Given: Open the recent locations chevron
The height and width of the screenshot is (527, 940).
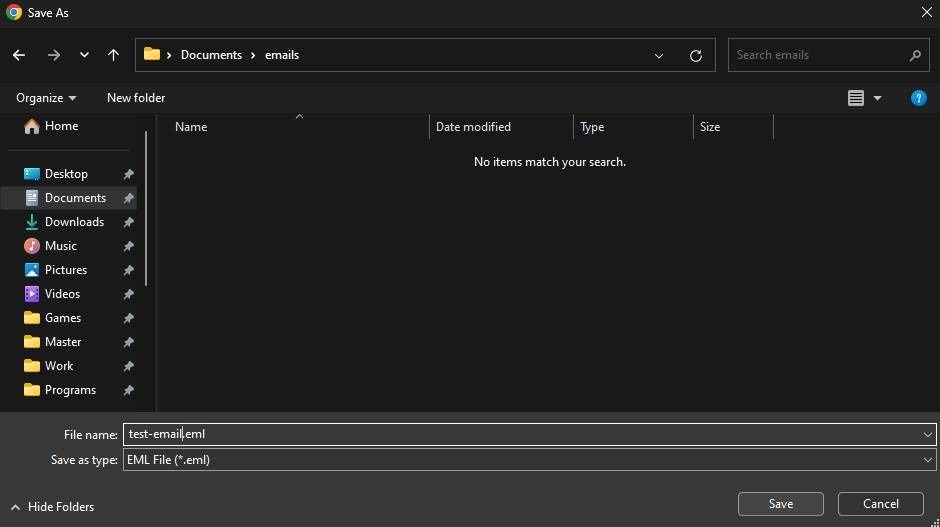Looking at the screenshot, I should click(84, 55).
